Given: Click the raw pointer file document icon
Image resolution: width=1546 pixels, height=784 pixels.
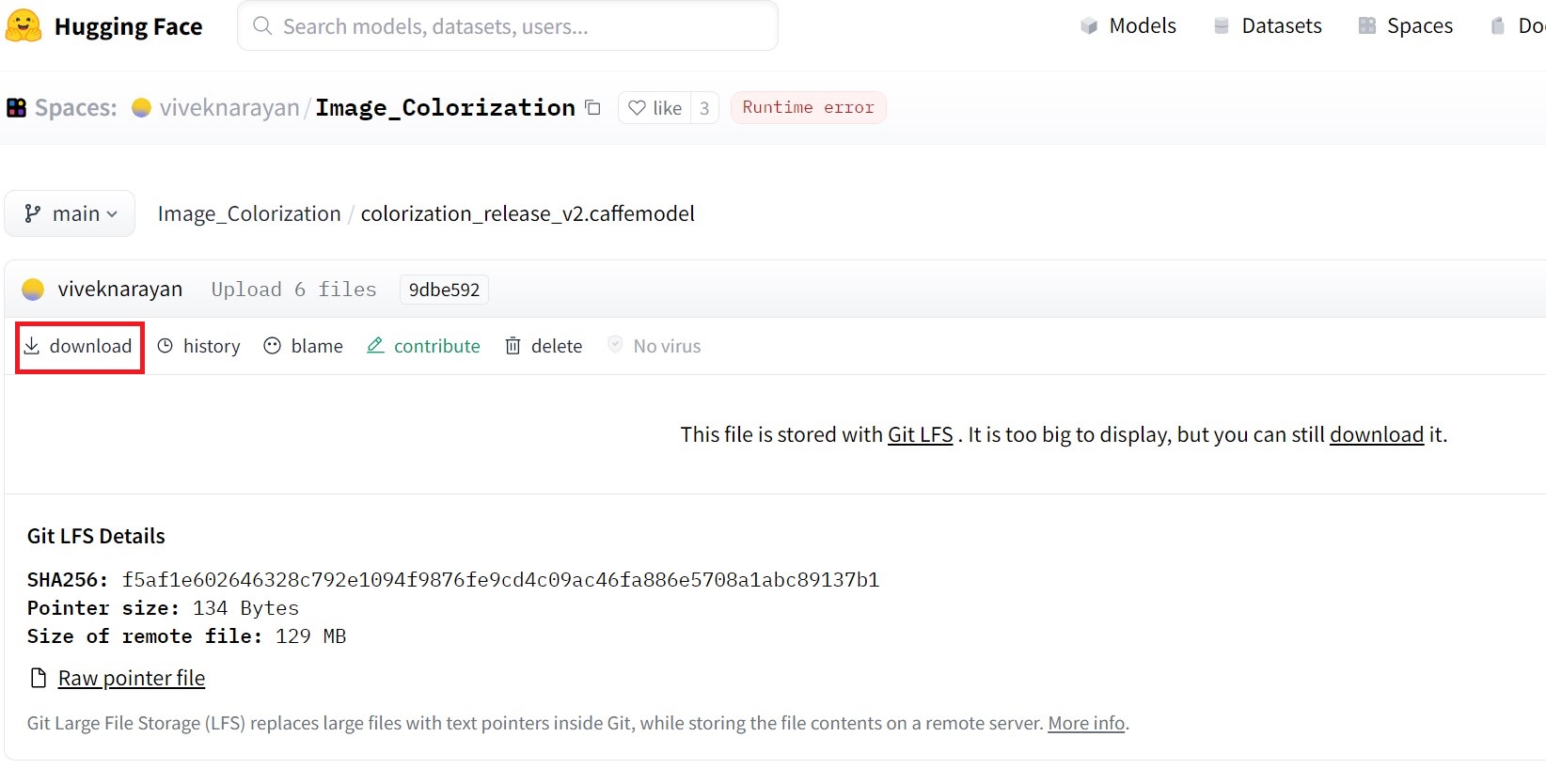Looking at the screenshot, I should click(x=39, y=678).
